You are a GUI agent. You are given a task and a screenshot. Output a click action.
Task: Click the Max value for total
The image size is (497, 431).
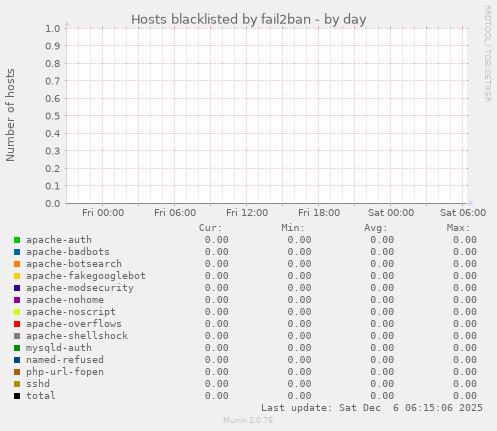point(465,396)
